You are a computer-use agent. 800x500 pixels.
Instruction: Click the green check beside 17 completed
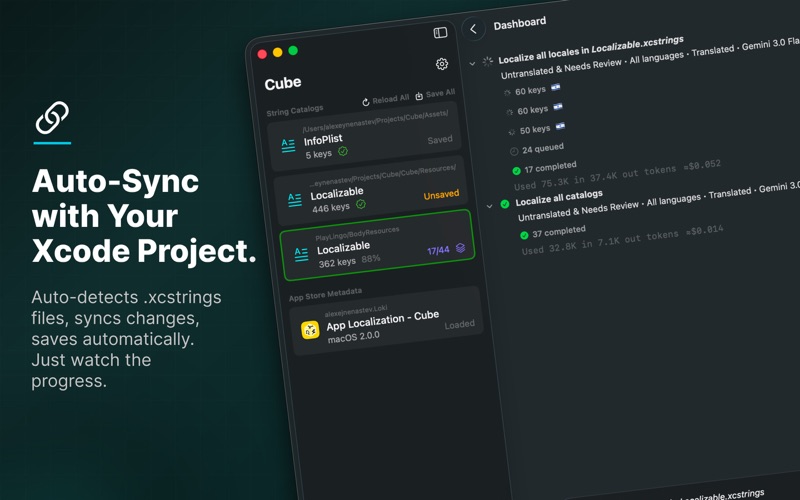tap(516, 170)
